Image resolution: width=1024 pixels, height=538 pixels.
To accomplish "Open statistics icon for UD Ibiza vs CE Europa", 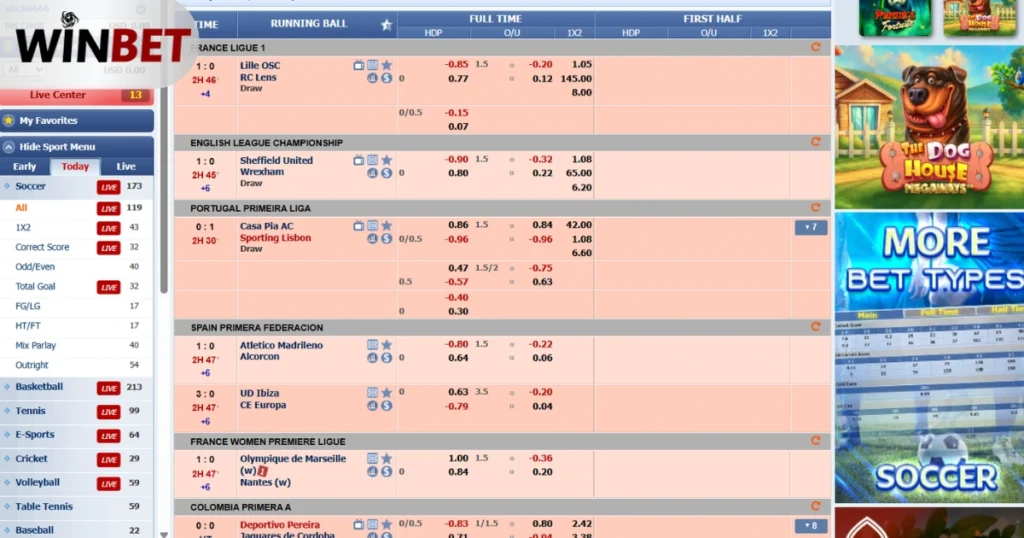I will coord(372,405).
